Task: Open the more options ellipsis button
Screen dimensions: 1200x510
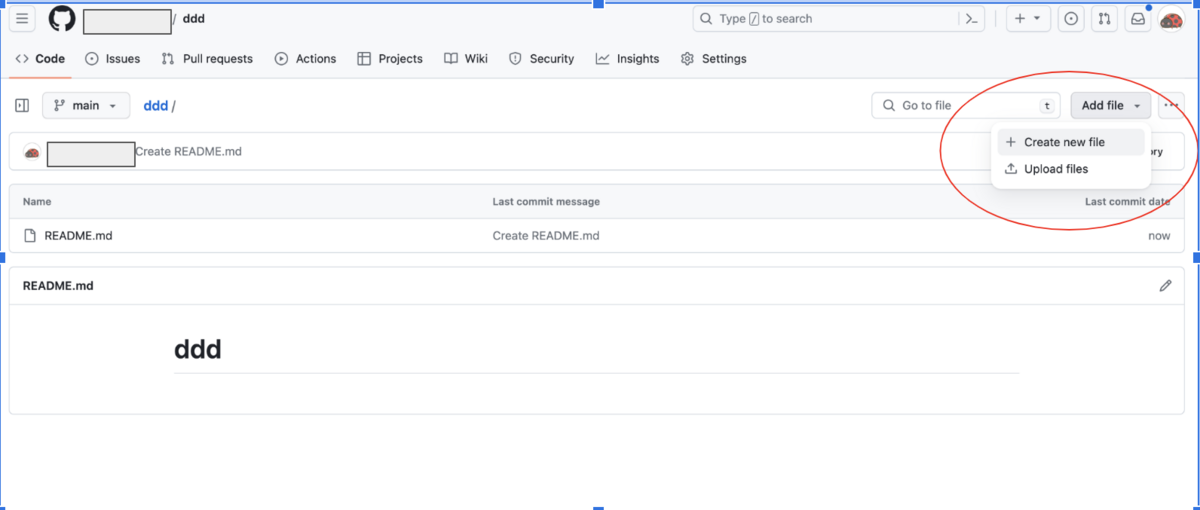Action: pos(1172,105)
